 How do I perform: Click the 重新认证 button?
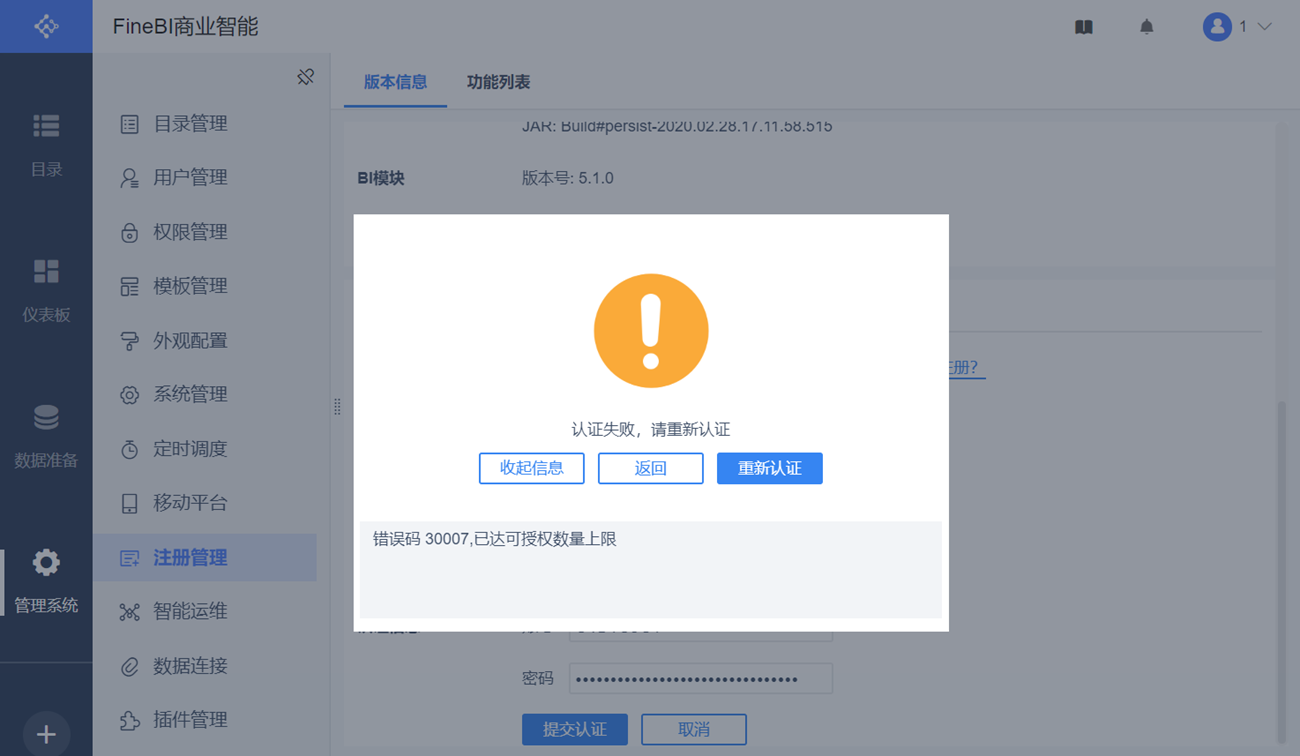coord(770,468)
